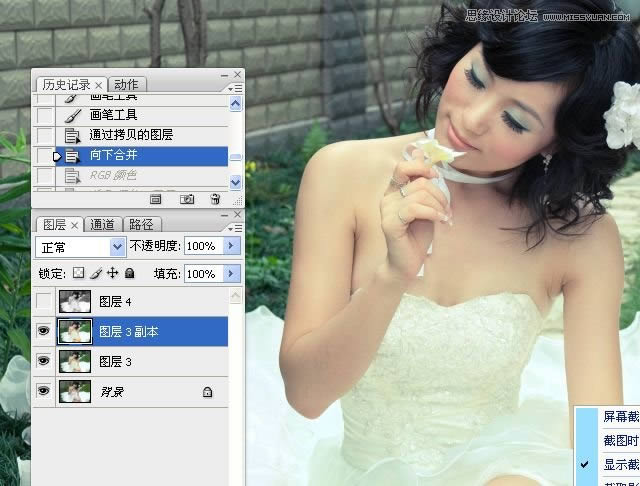The image size is (640, 486).
Task: Switch to the 通道 tab
Action: 103,224
